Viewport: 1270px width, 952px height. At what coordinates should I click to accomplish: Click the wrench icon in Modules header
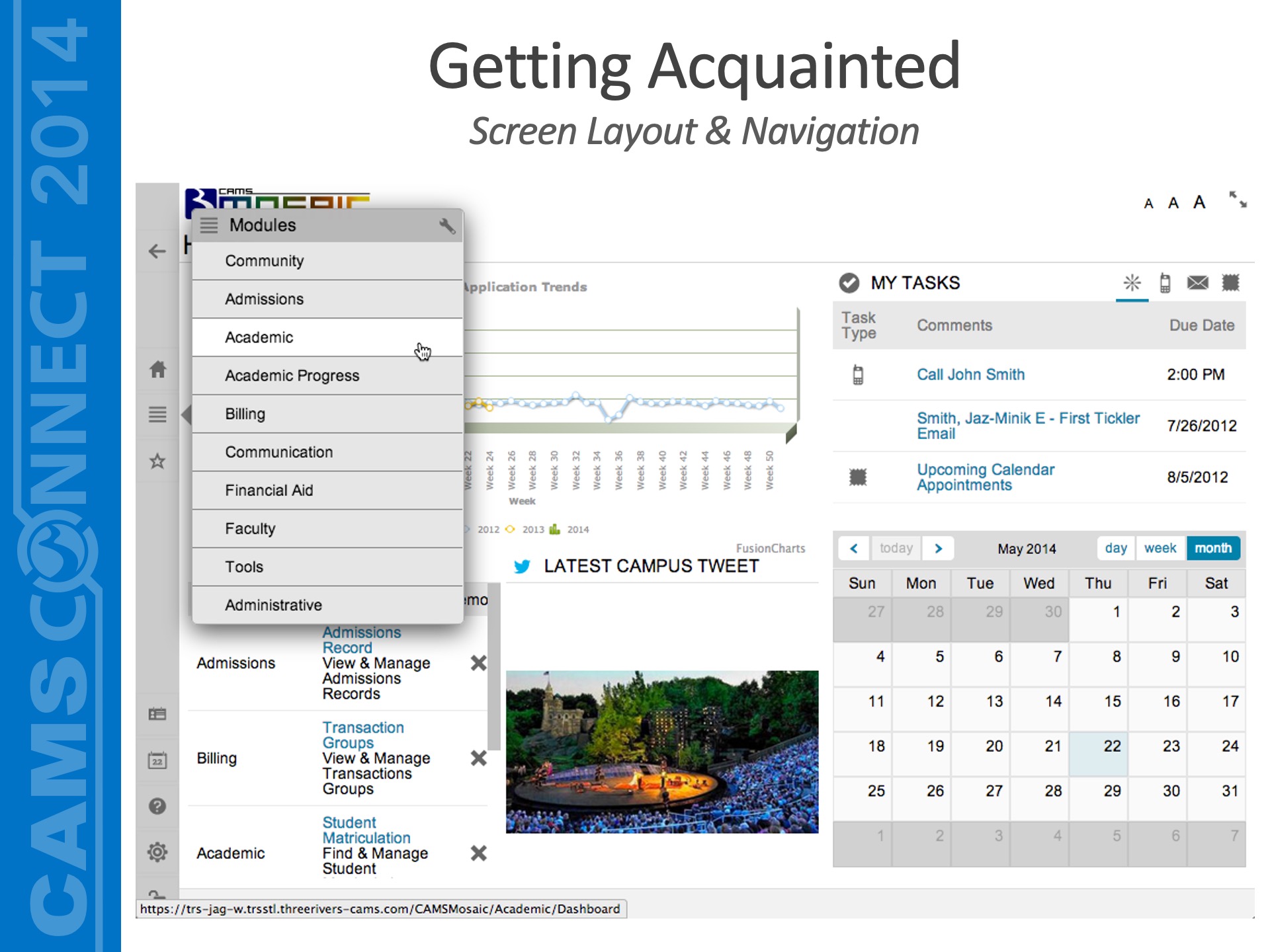pyautogui.click(x=447, y=225)
